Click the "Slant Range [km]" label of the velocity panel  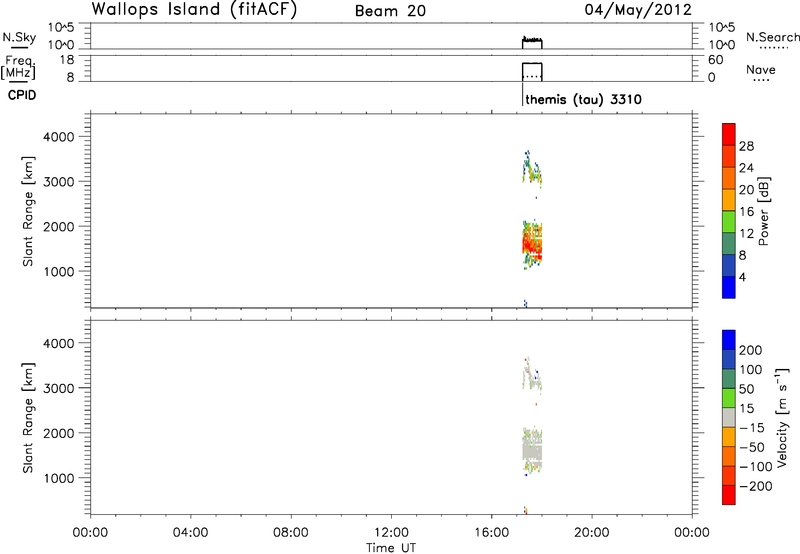click(x=28, y=418)
